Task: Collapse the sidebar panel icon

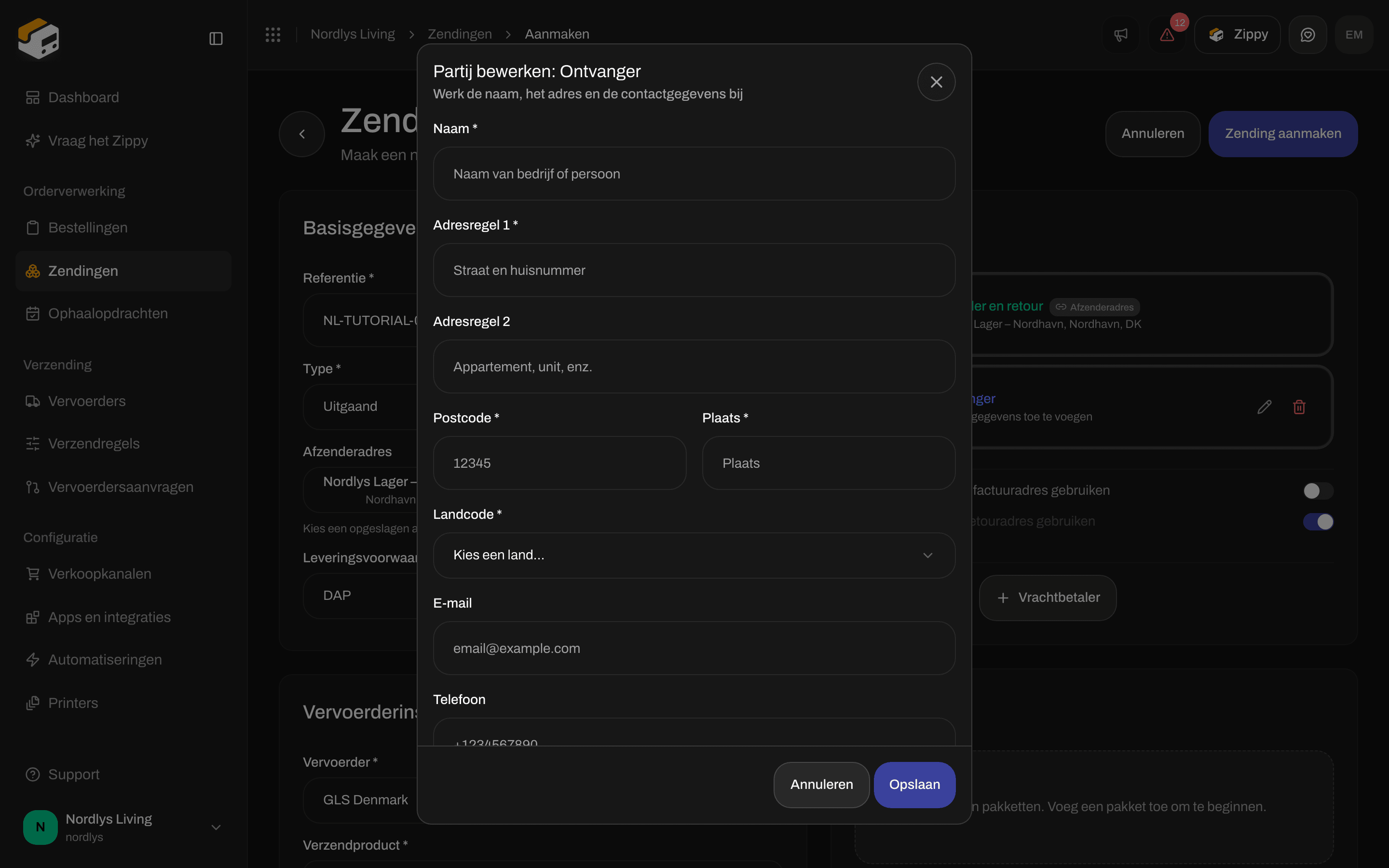Action: coord(216,39)
